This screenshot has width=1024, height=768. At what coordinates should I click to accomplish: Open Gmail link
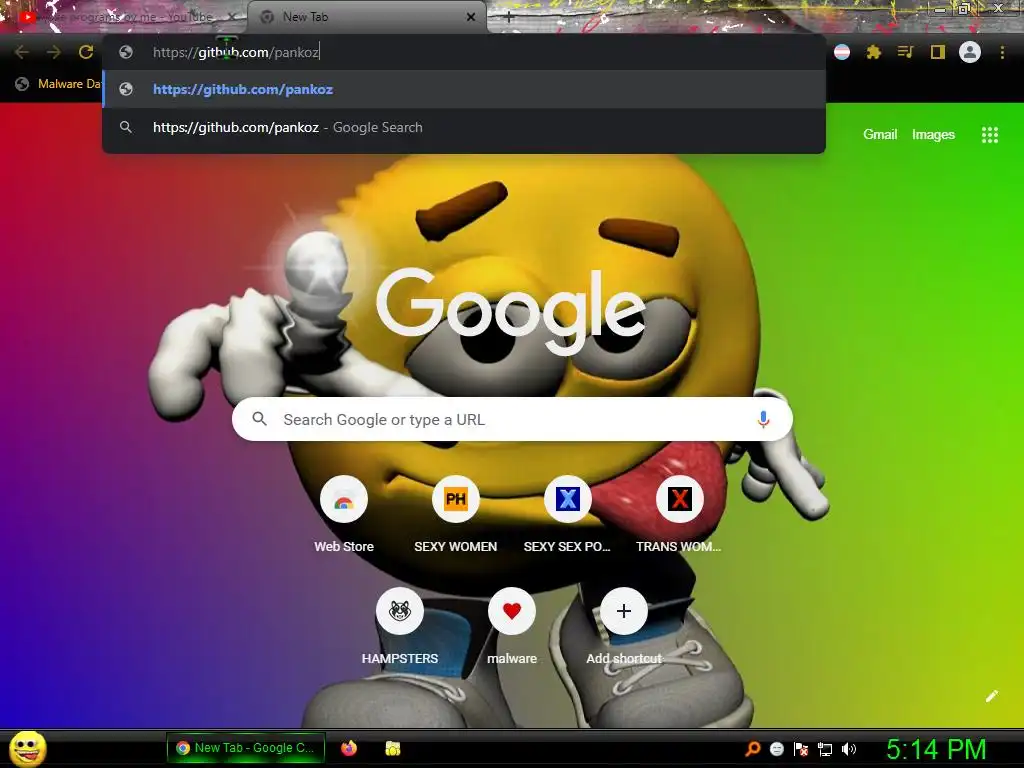(880, 135)
